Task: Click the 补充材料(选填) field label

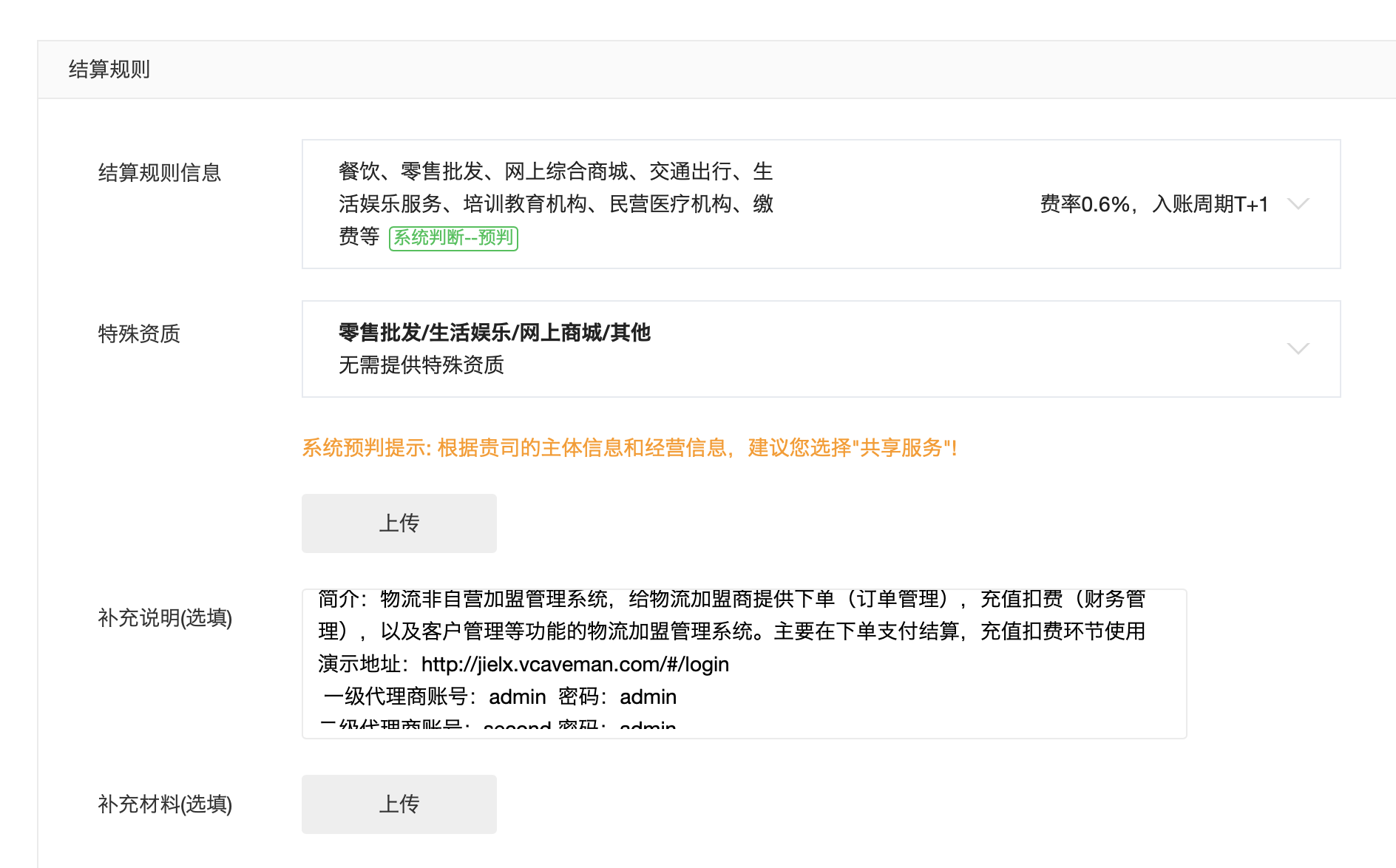Action: point(165,804)
